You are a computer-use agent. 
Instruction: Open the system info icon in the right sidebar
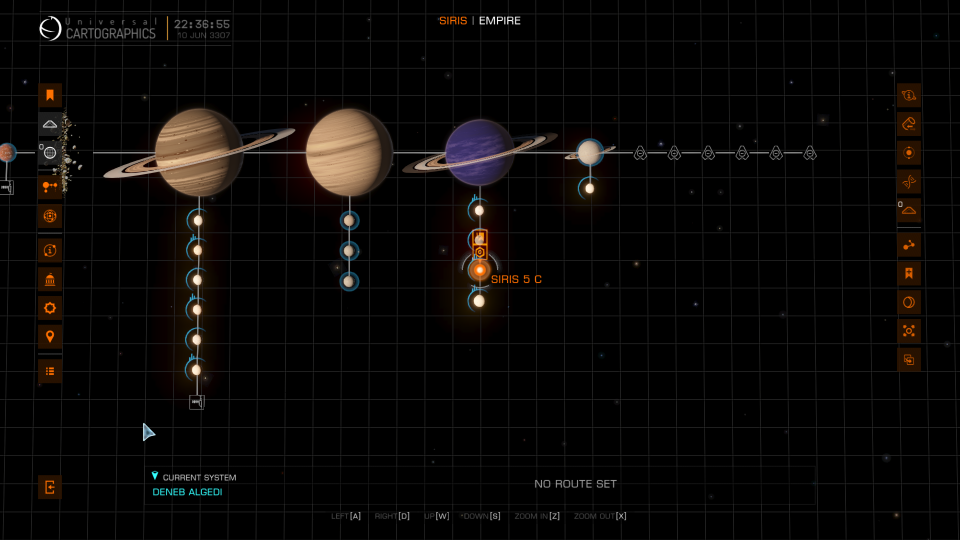[909, 96]
